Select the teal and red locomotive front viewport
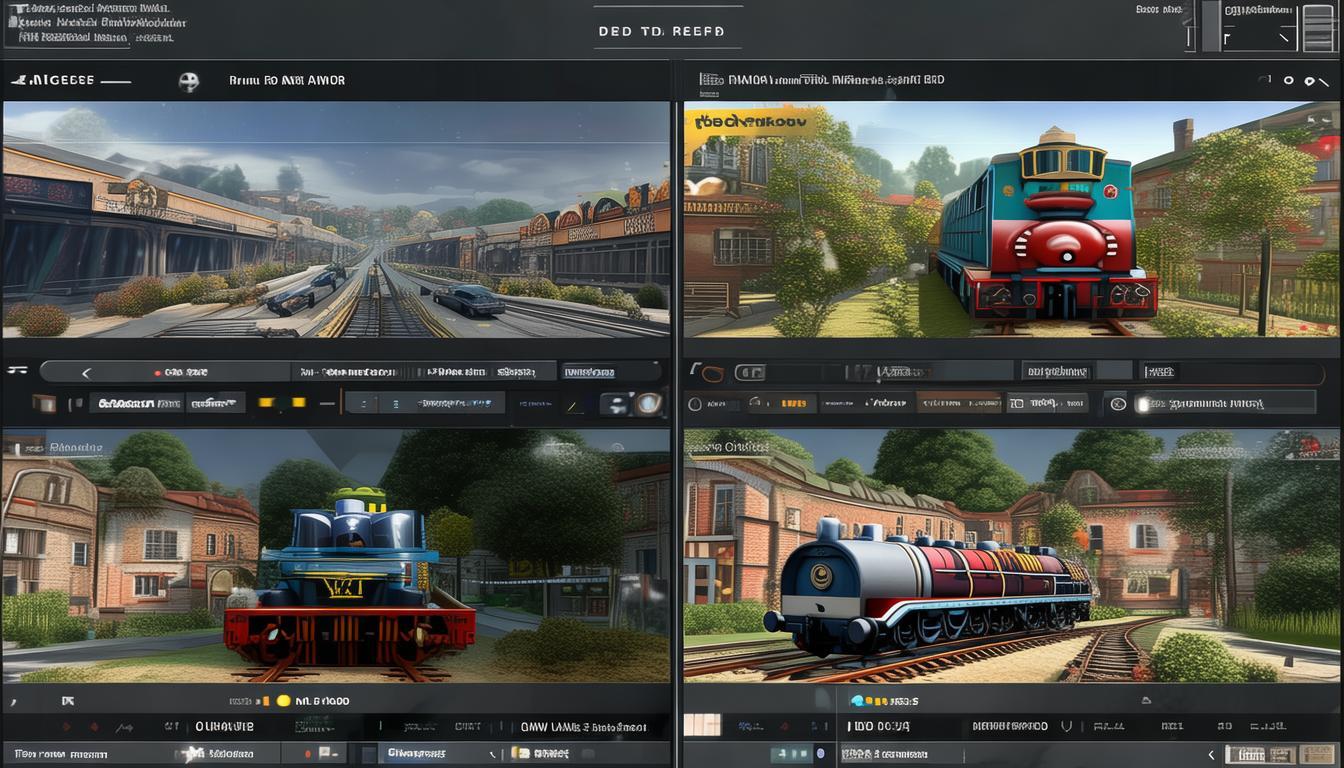Image resolution: width=1344 pixels, height=768 pixels. point(1011,219)
